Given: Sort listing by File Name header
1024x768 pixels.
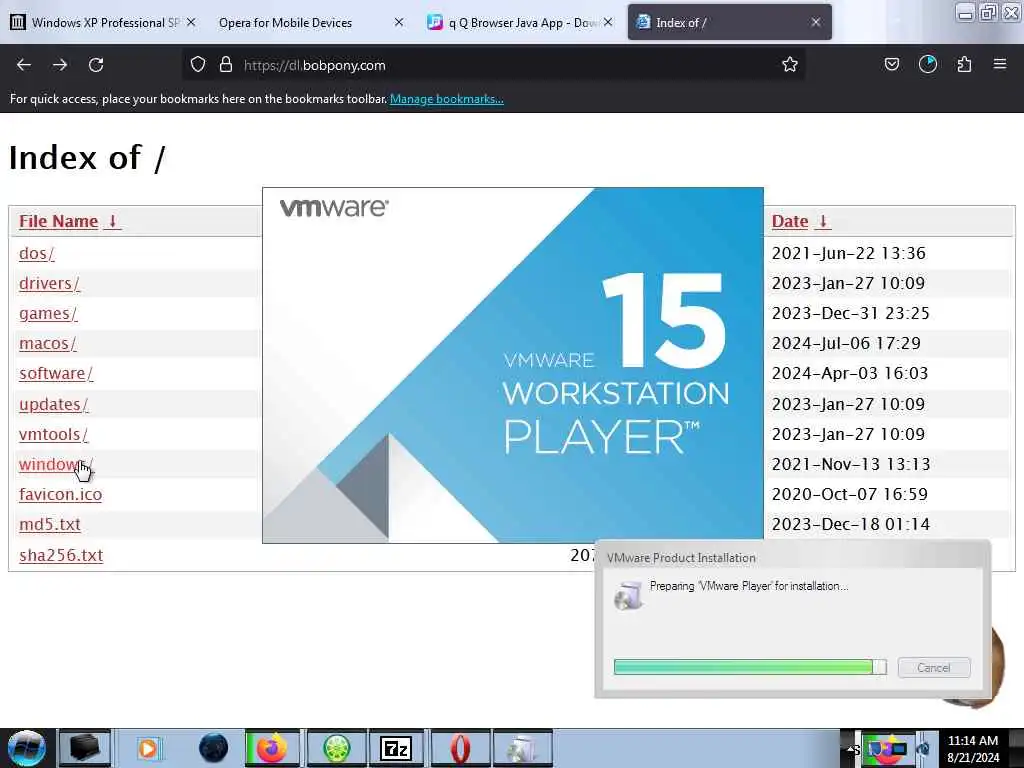Looking at the screenshot, I should pyautogui.click(x=70, y=221).
